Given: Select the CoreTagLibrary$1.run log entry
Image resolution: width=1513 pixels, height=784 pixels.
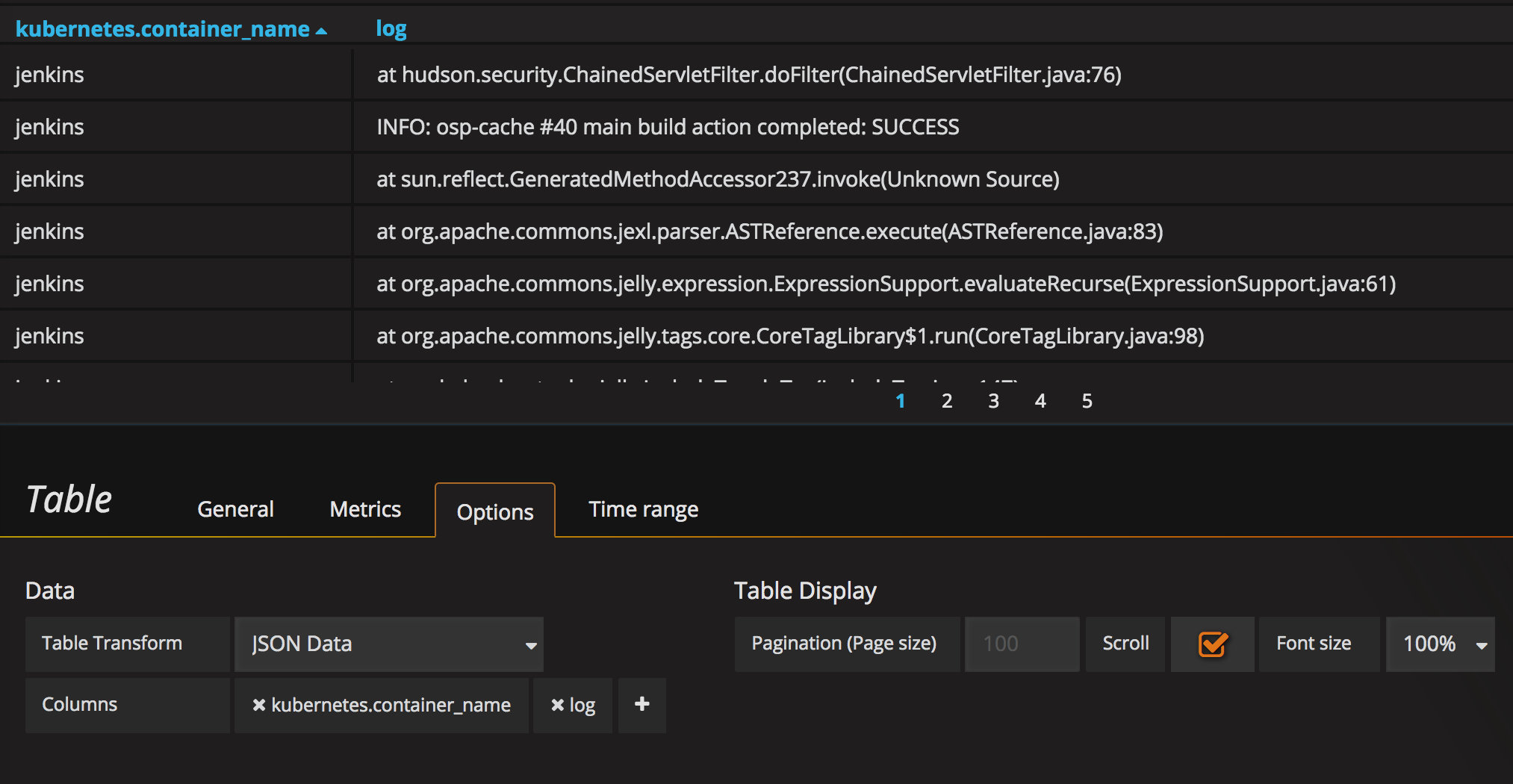Looking at the screenshot, I should [790, 336].
